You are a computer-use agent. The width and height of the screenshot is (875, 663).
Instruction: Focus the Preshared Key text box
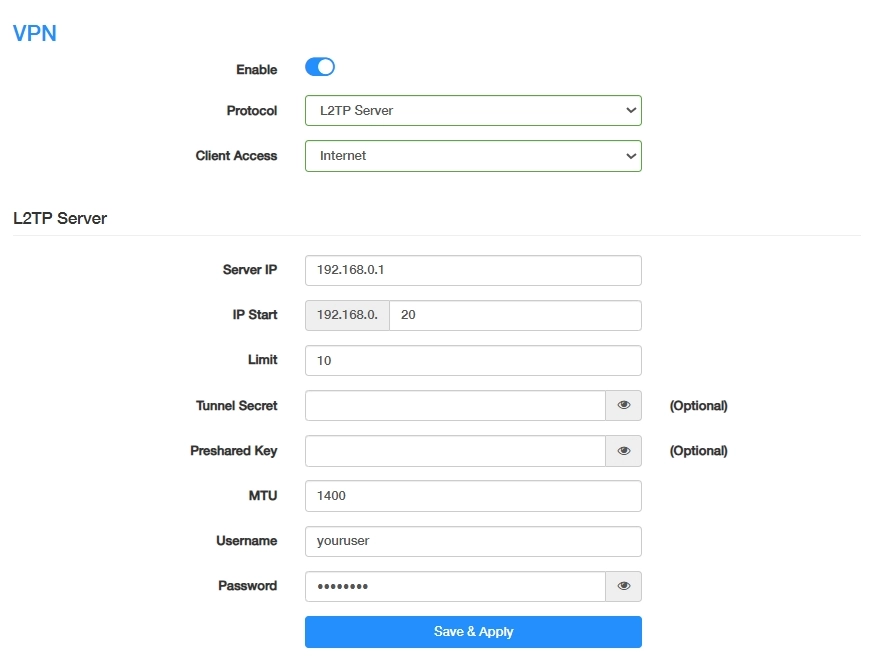pyautogui.click(x=455, y=451)
